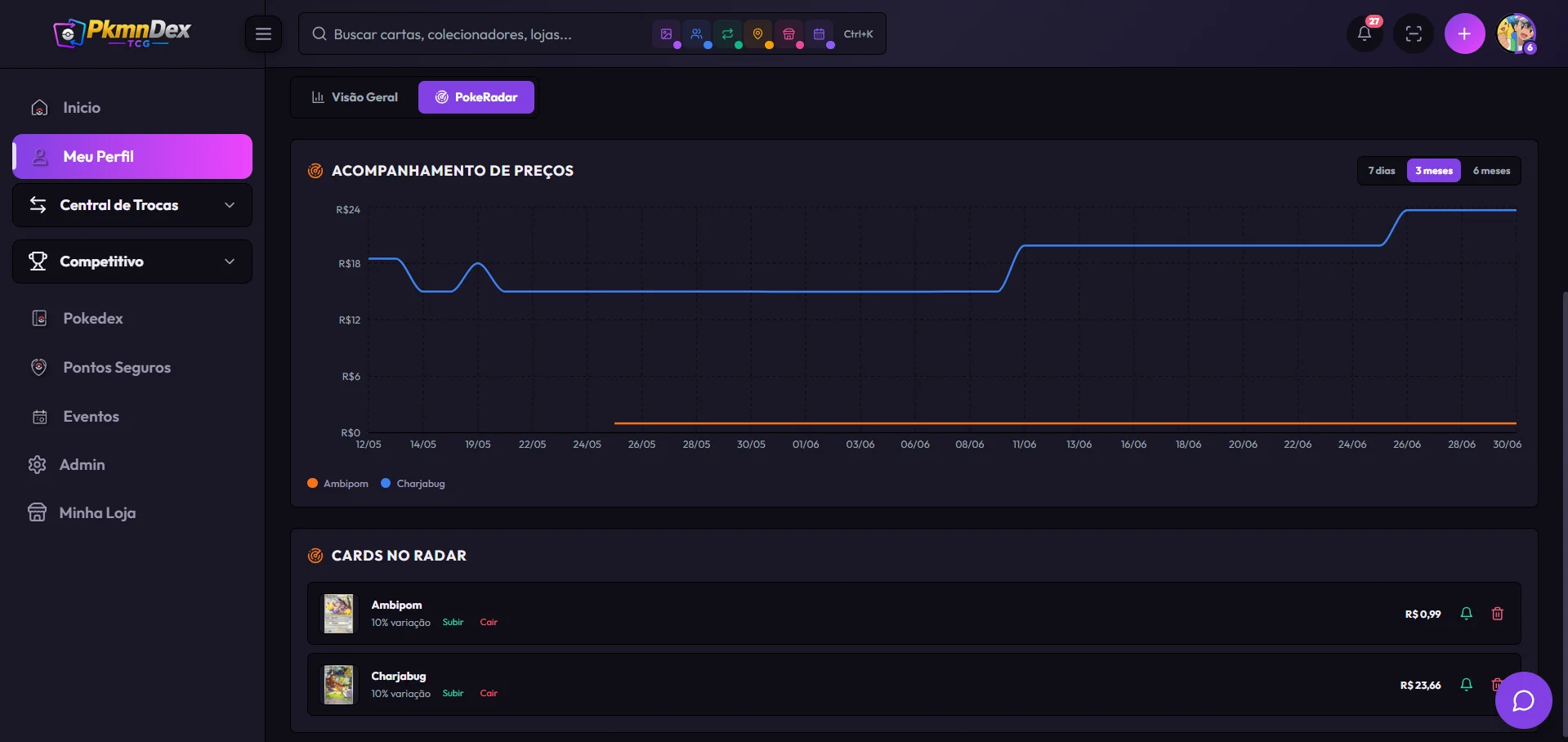Set price alert bell for Charjabug
Image resolution: width=1568 pixels, height=742 pixels.
coord(1466,685)
